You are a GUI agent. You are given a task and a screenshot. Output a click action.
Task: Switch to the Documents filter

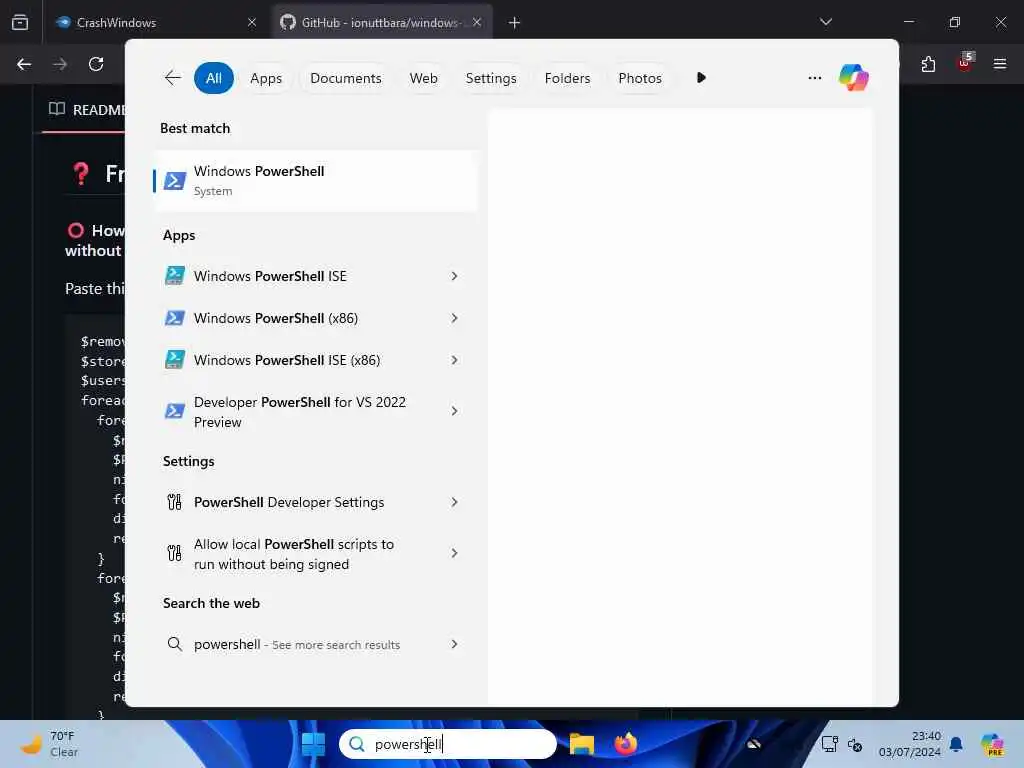tap(345, 78)
